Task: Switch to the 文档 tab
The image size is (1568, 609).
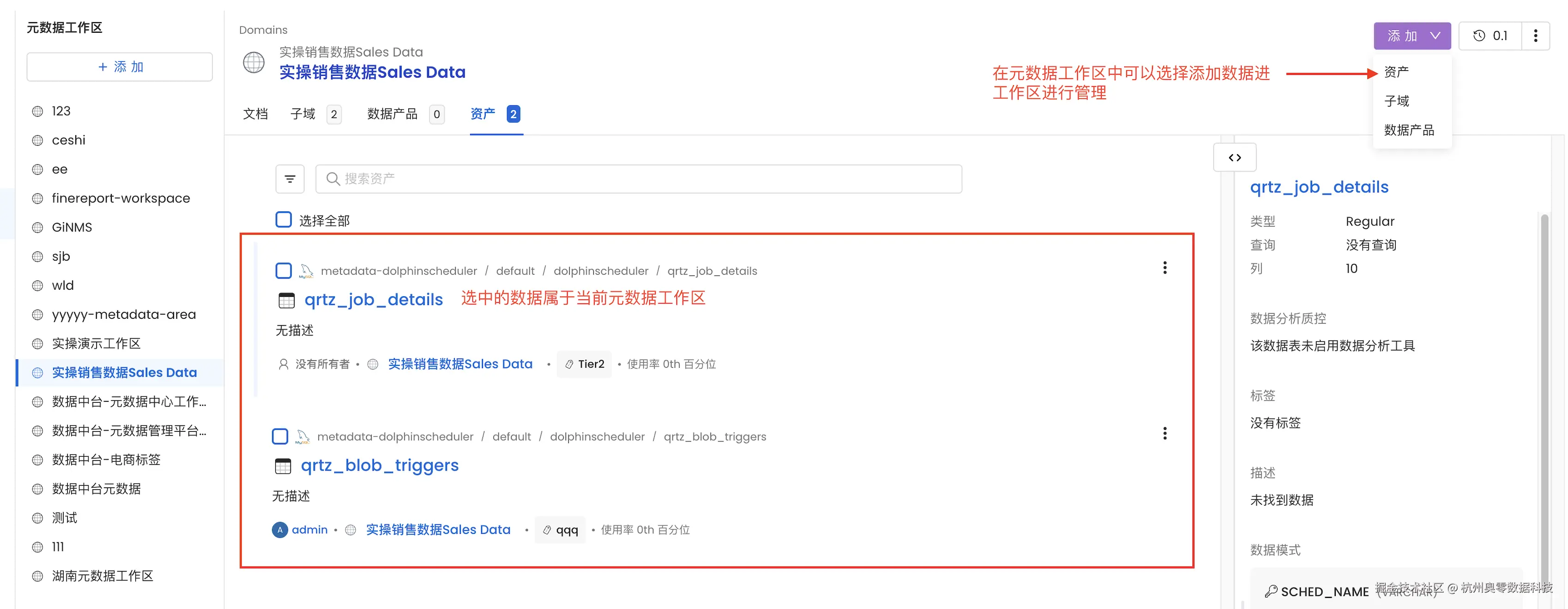Action: [256, 114]
